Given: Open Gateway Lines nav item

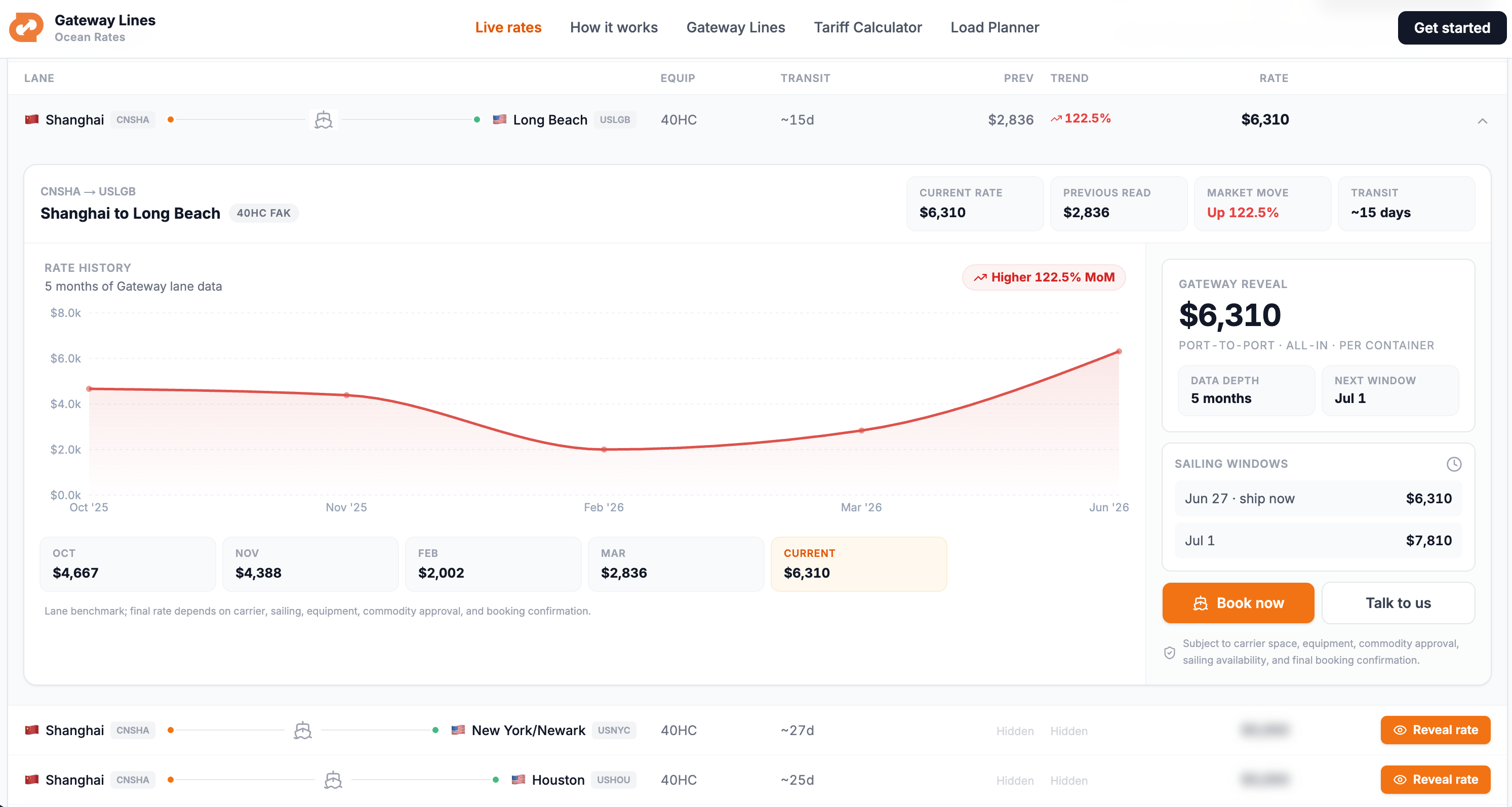Looking at the screenshot, I should (x=735, y=27).
